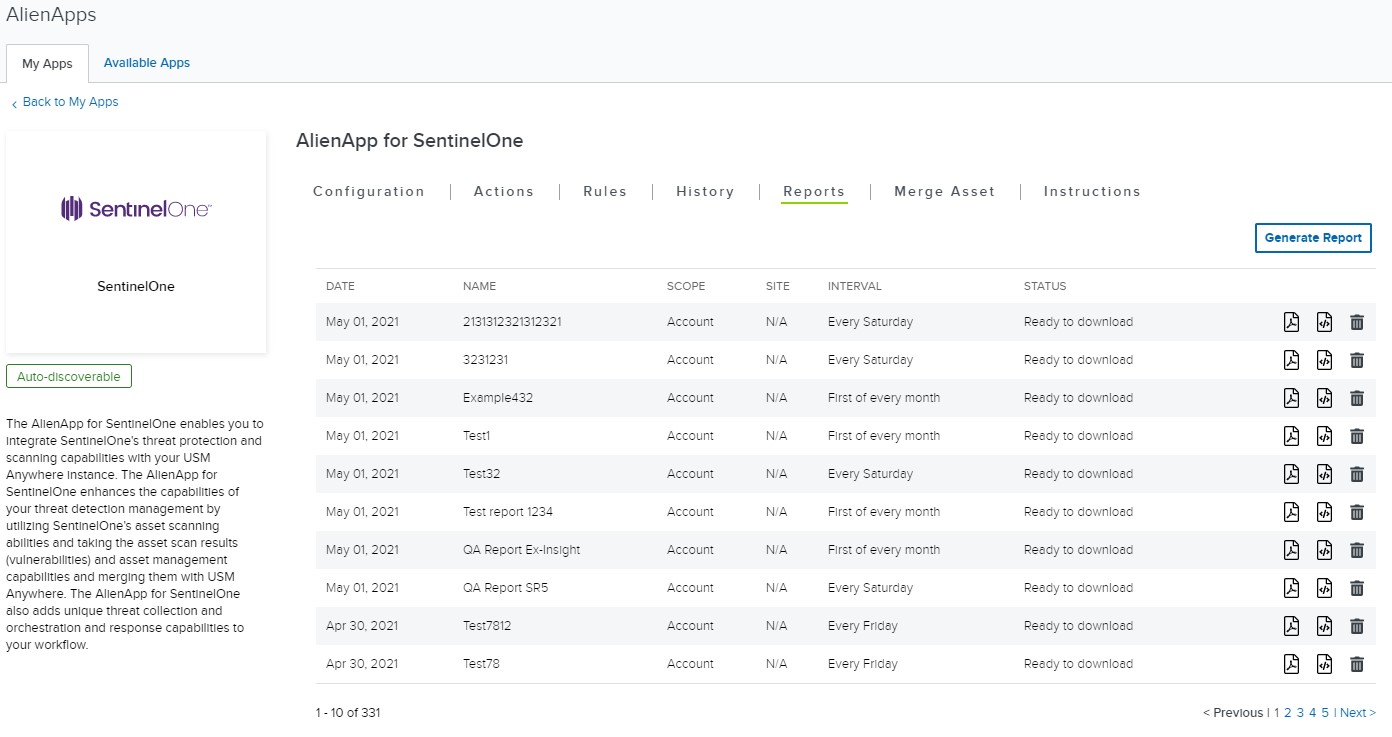
Task: Delete the Example432 report
Action: coord(1357,398)
